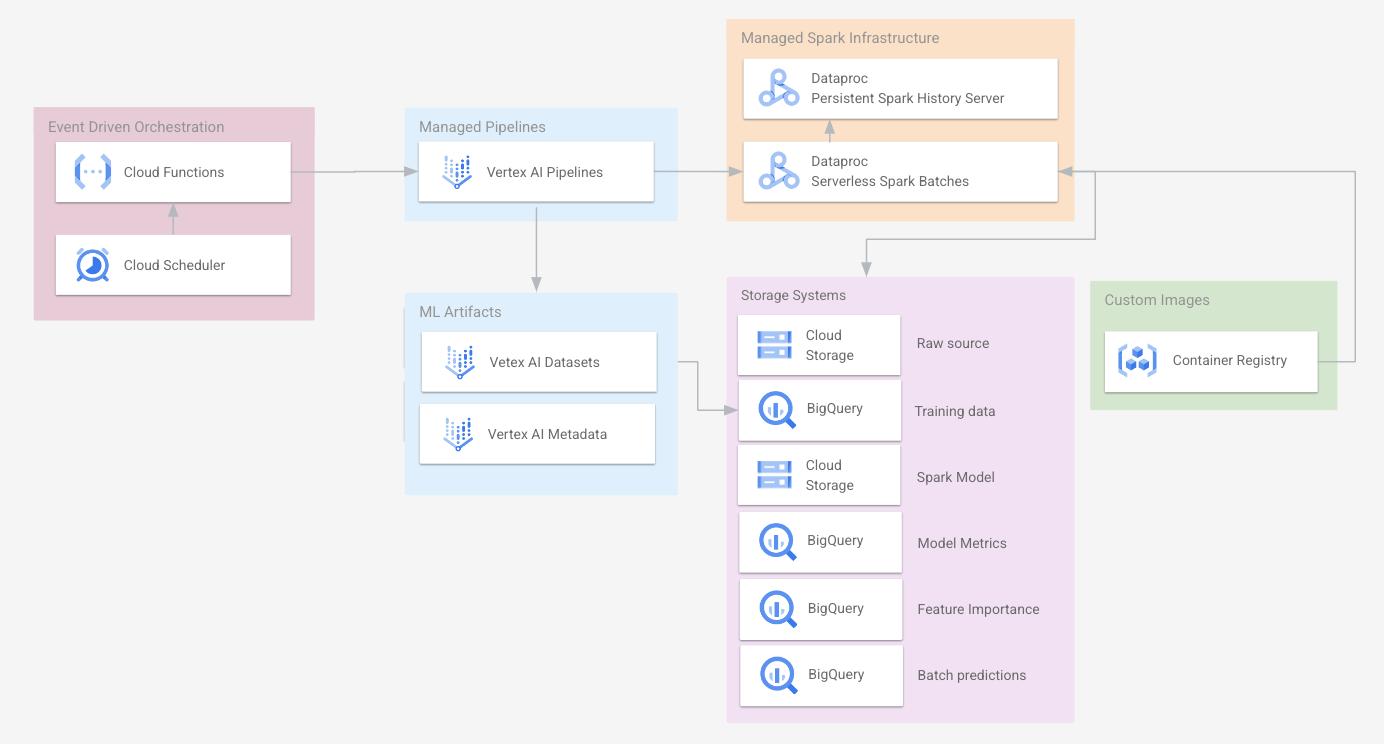Select 'BigQuery' text beside Batch predictions

click(836, 674)
